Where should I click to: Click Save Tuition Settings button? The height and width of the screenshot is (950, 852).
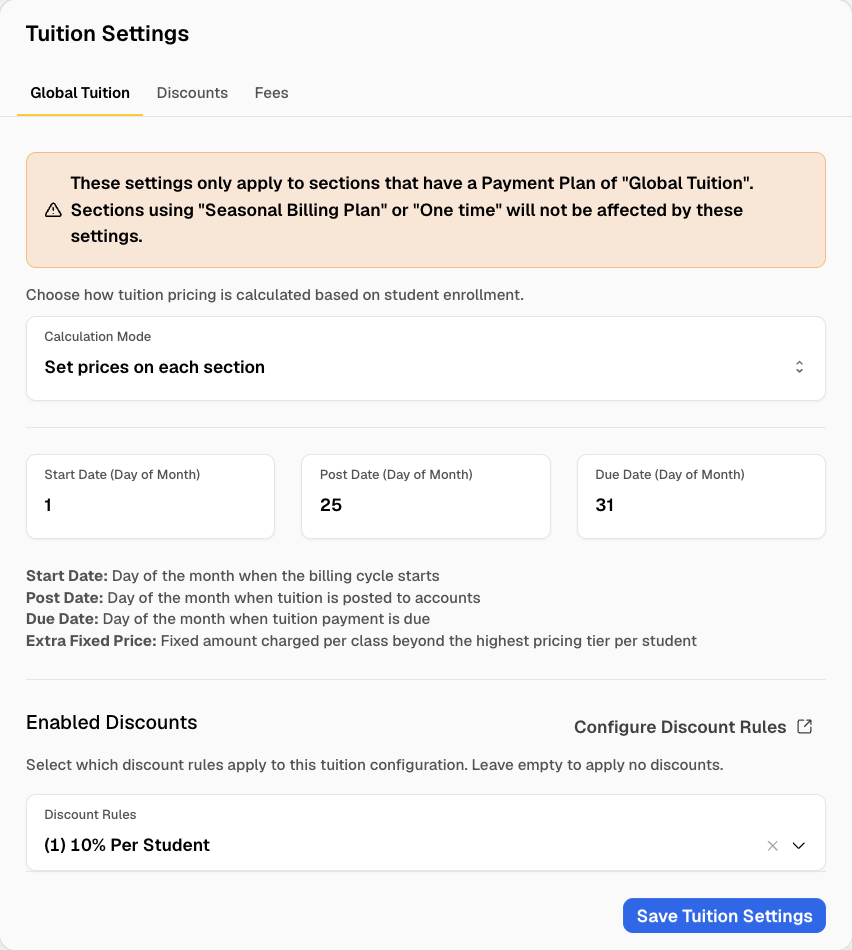(724, 915)
